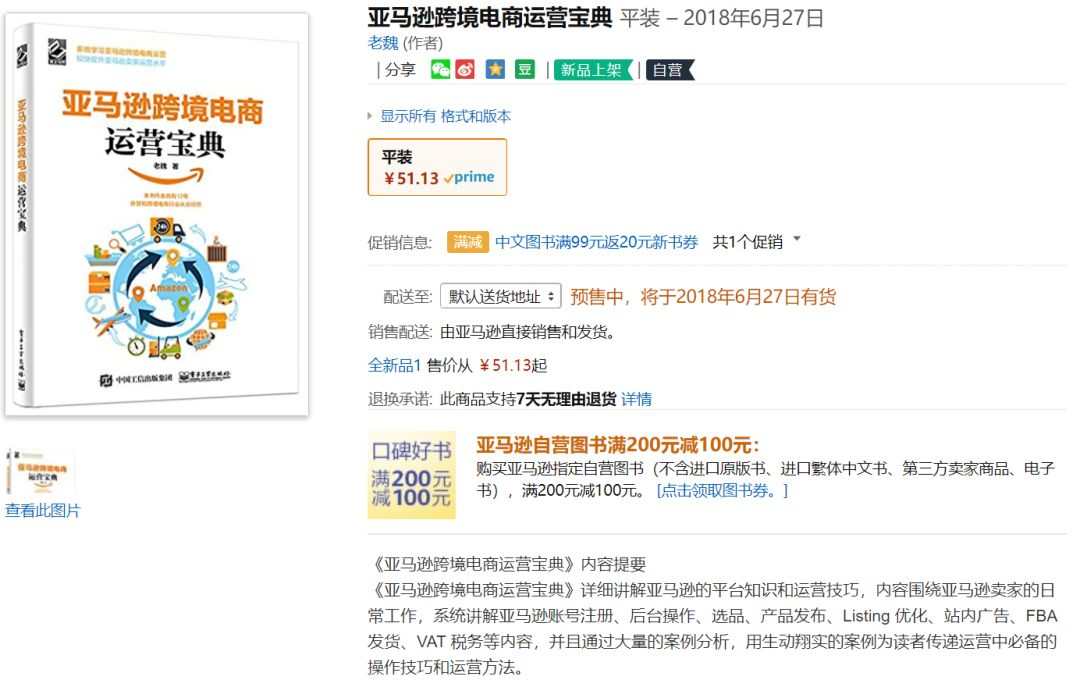
Task: Share via the star Qzone icon
Action: click(x=495, y=70)
